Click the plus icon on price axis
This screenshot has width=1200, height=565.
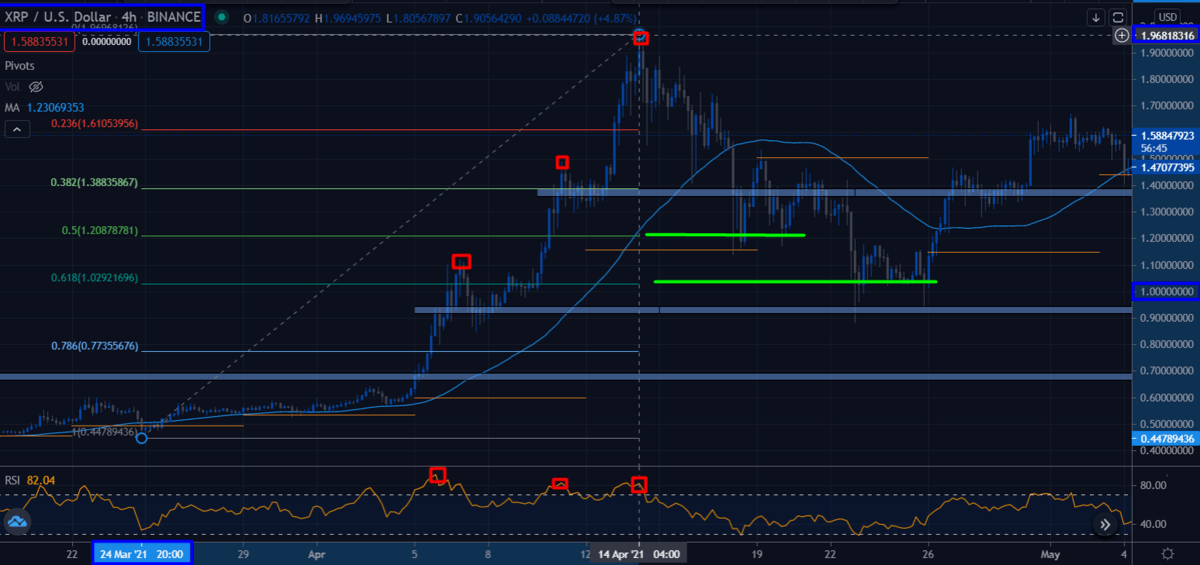pyautogui.click(x=1122, y=35)
